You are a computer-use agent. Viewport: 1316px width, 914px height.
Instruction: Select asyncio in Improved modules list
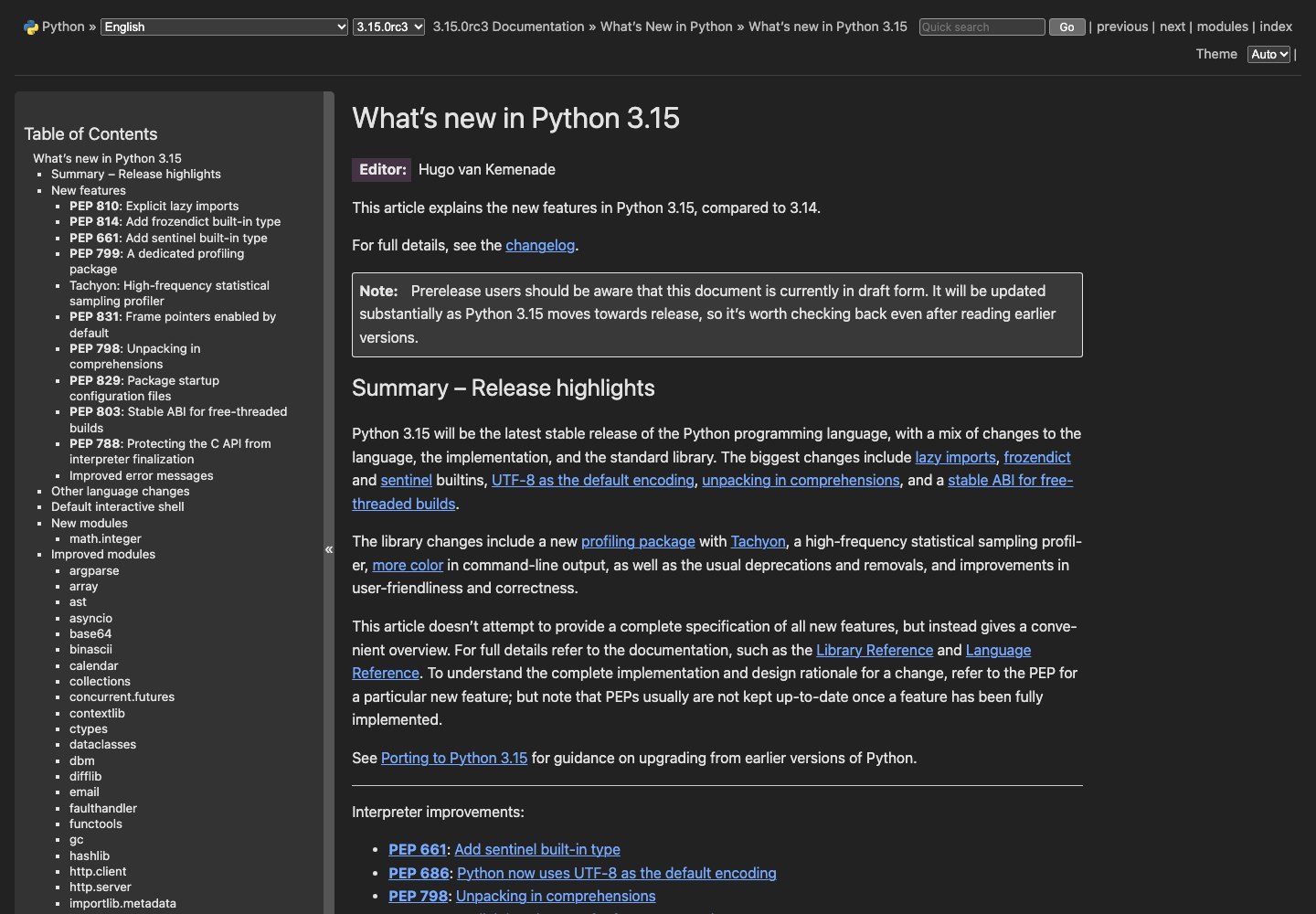90,618
